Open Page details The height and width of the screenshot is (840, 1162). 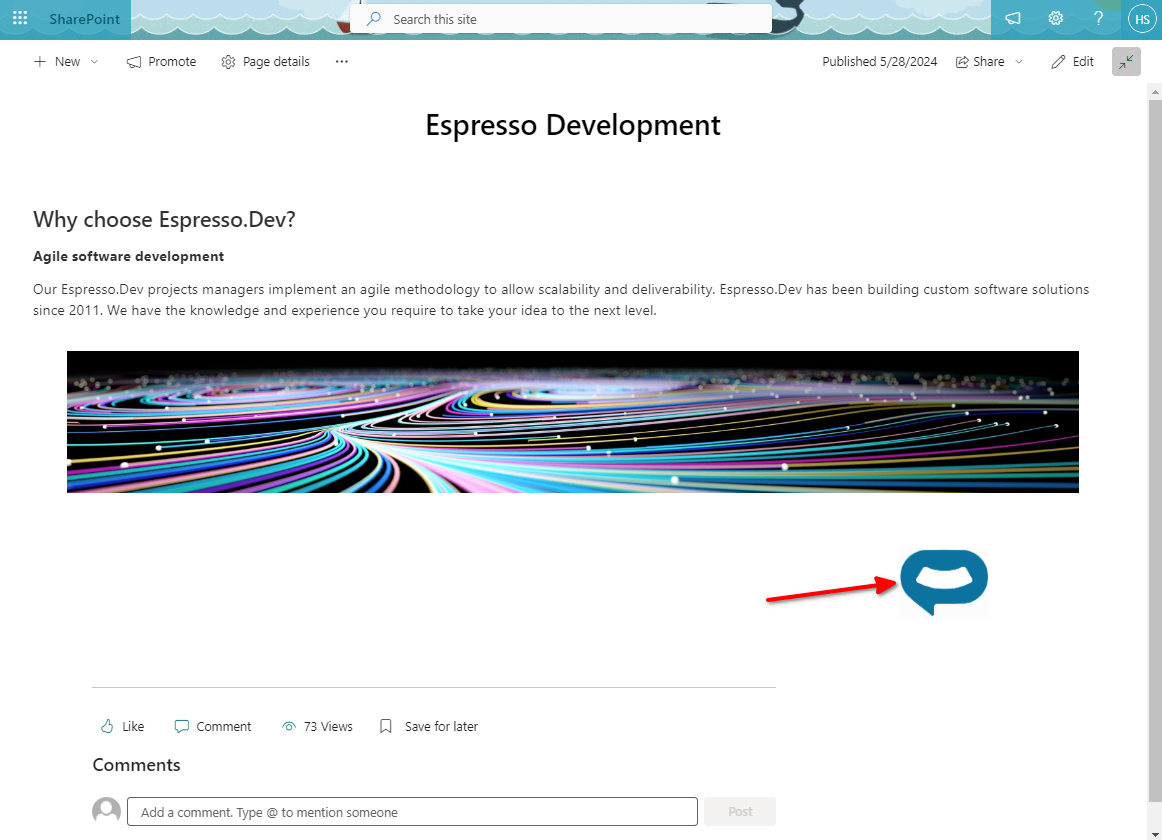point(265,62)
